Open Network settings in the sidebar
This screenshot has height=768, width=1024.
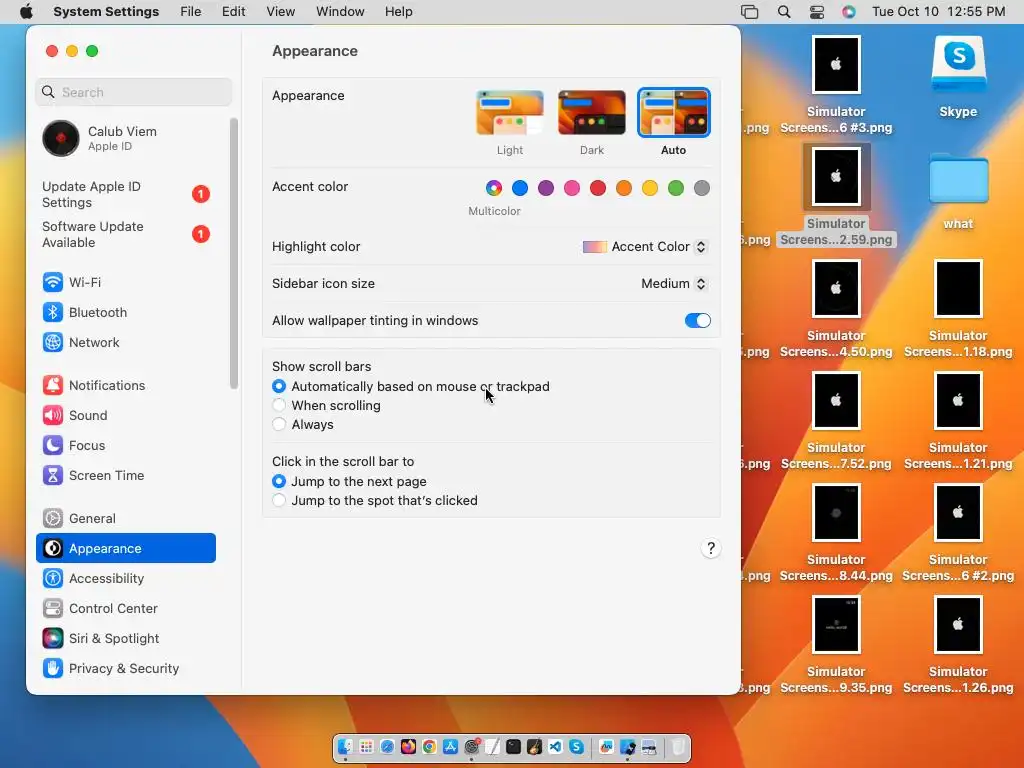(x=81, y=342)
